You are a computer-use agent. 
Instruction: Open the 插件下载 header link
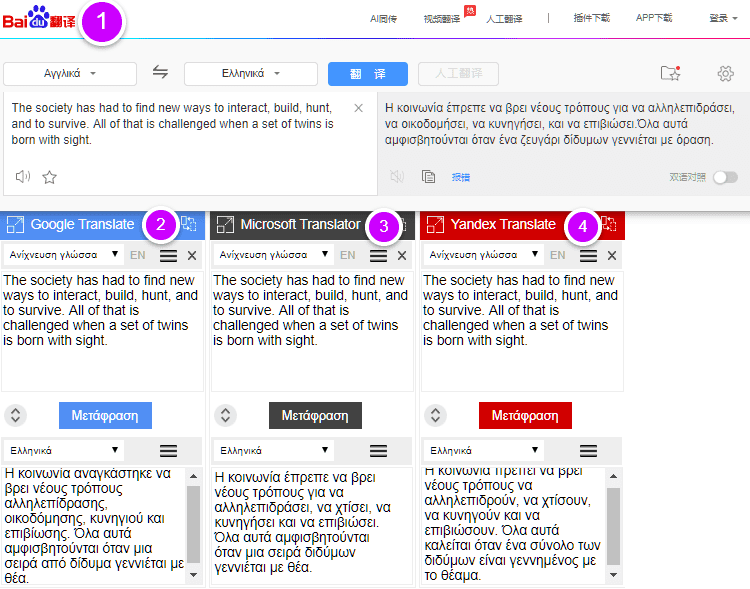coord(592,18)
